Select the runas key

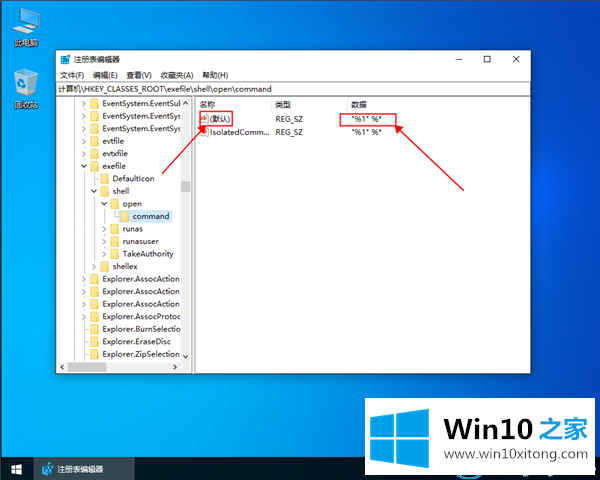(132, 229)
